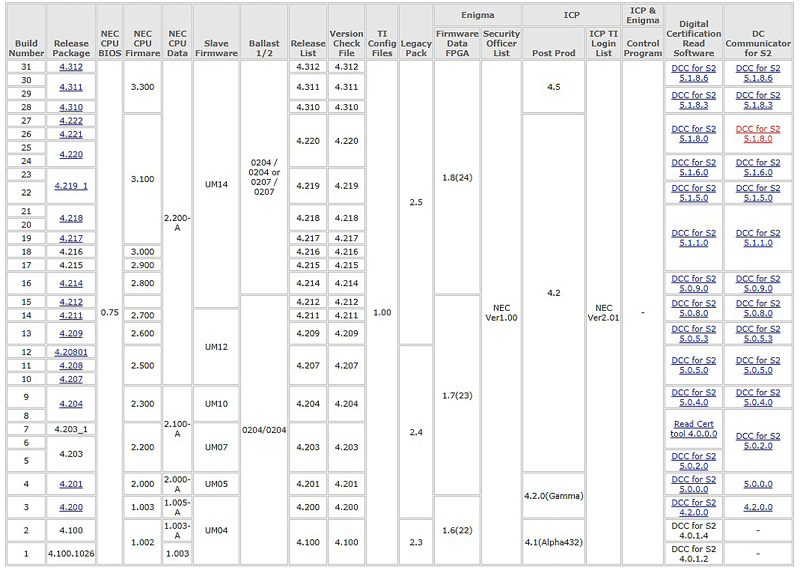
Task: Select the NEC Ver2.01 ICP TI Login cell
Action: pos(604,313)
